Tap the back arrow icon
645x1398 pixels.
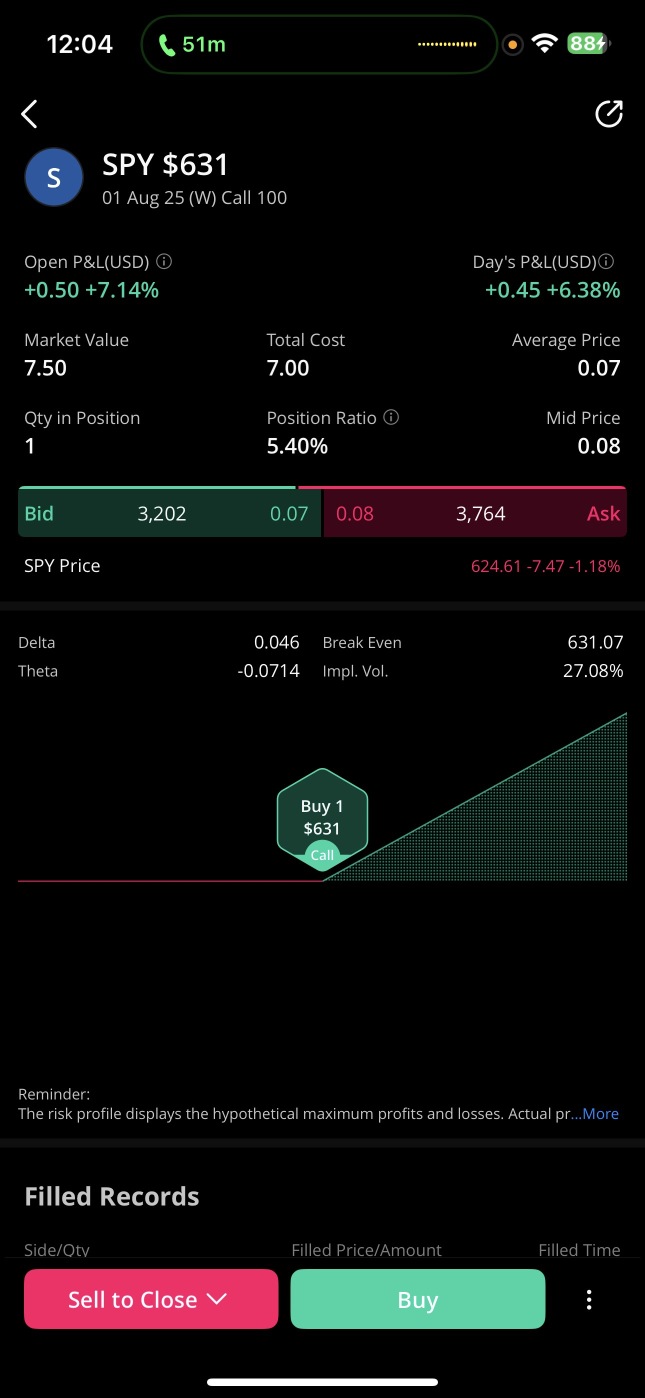point(30,114)
